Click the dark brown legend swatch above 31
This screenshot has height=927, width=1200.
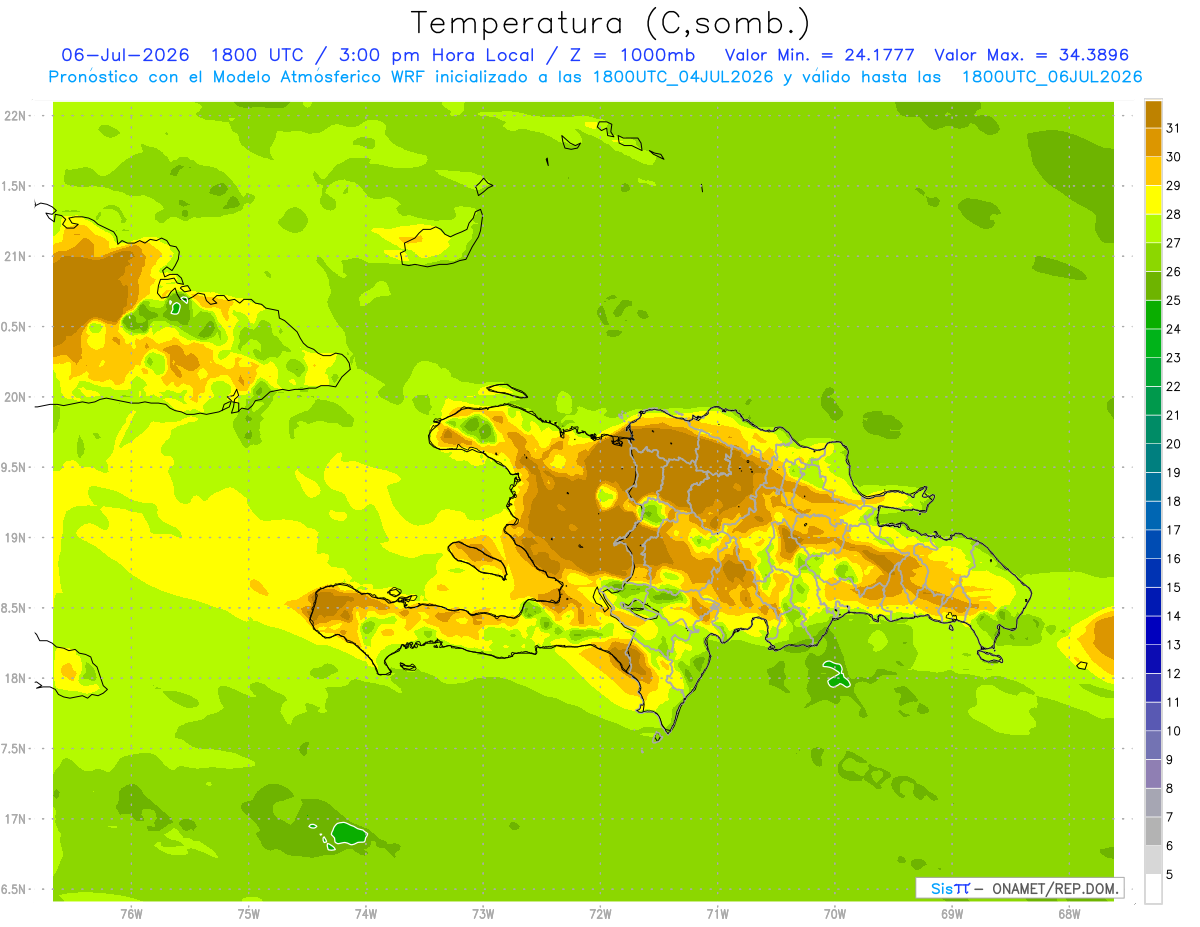click(1153, 114)
